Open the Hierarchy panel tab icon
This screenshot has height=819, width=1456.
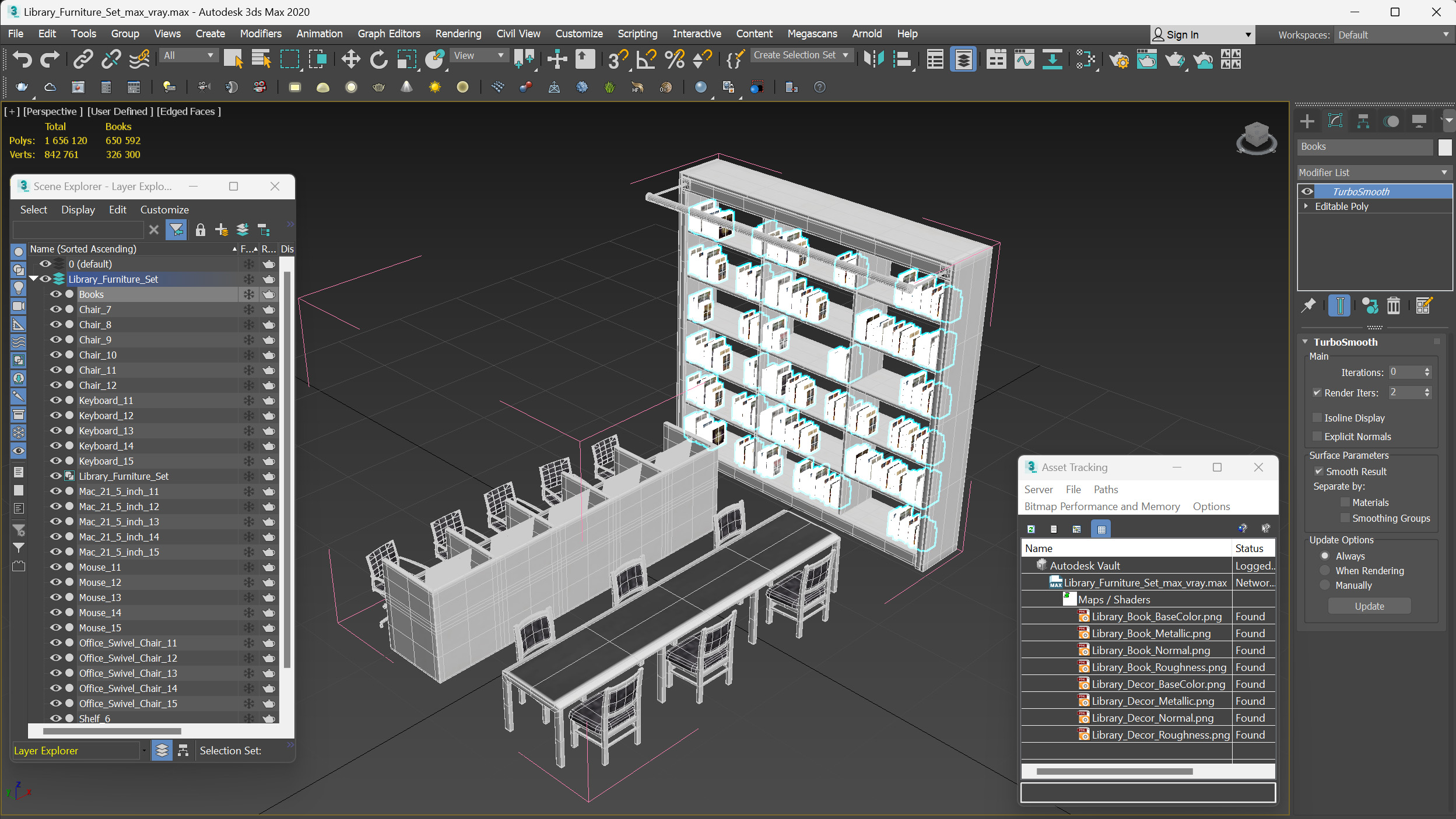pos(1363,121)
